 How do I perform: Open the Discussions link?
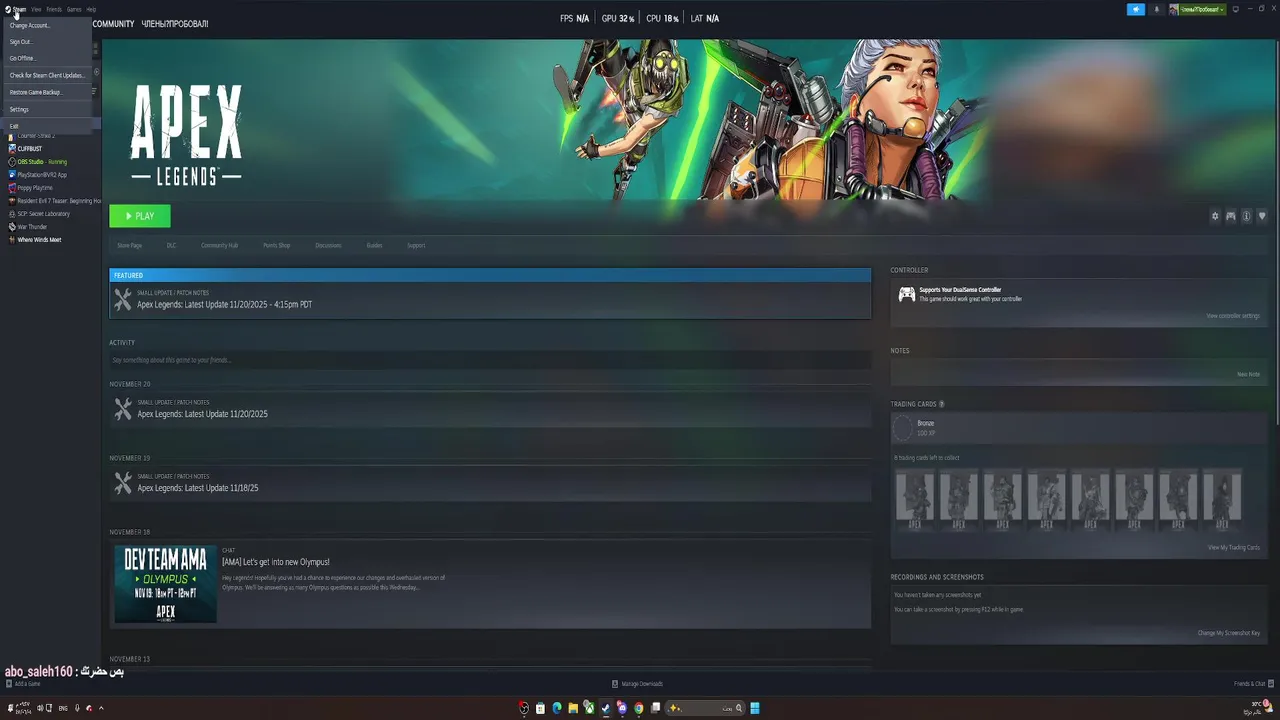[x=328, y=245]
